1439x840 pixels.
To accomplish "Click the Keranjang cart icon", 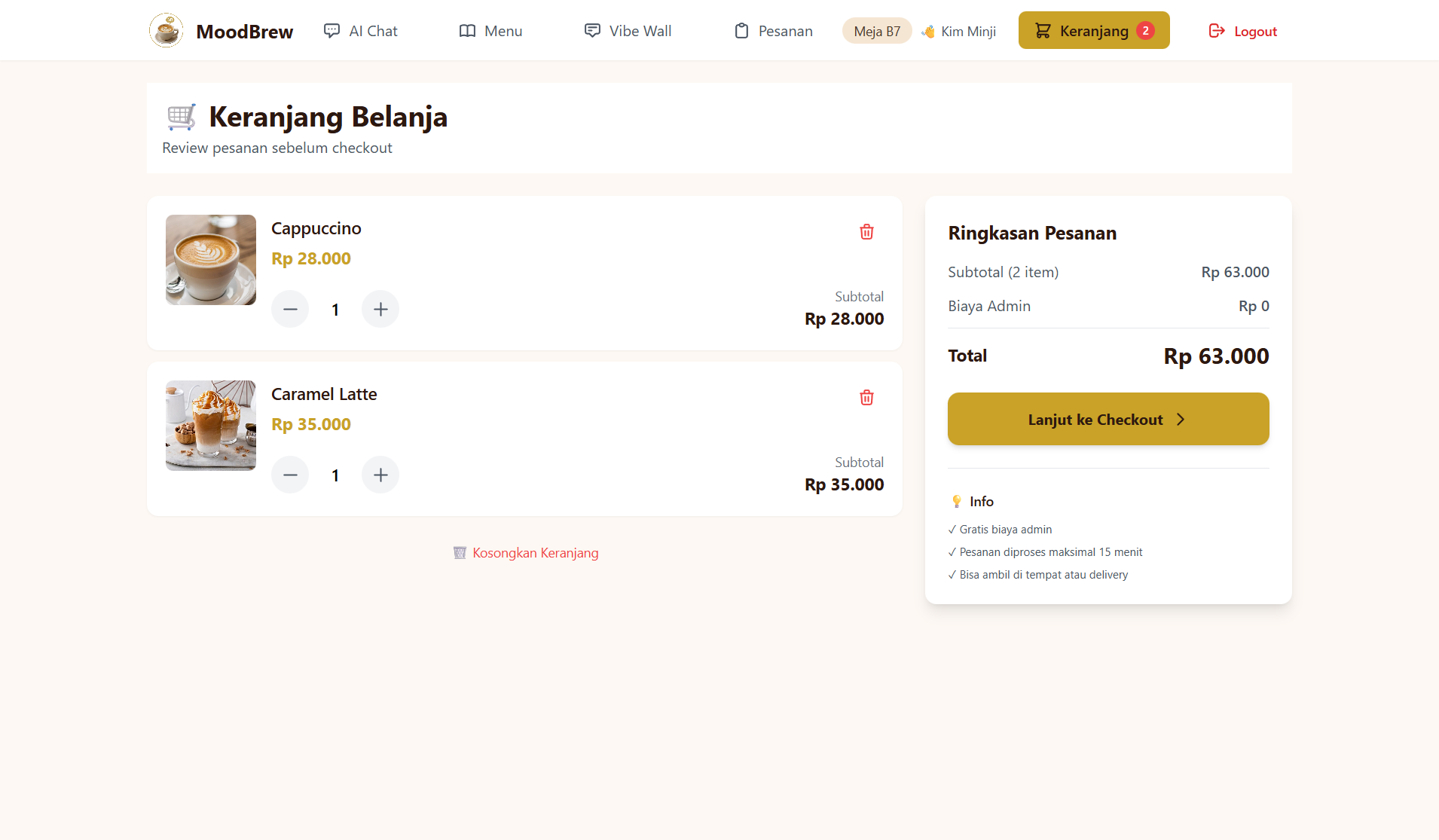I will coord(1043,30).
